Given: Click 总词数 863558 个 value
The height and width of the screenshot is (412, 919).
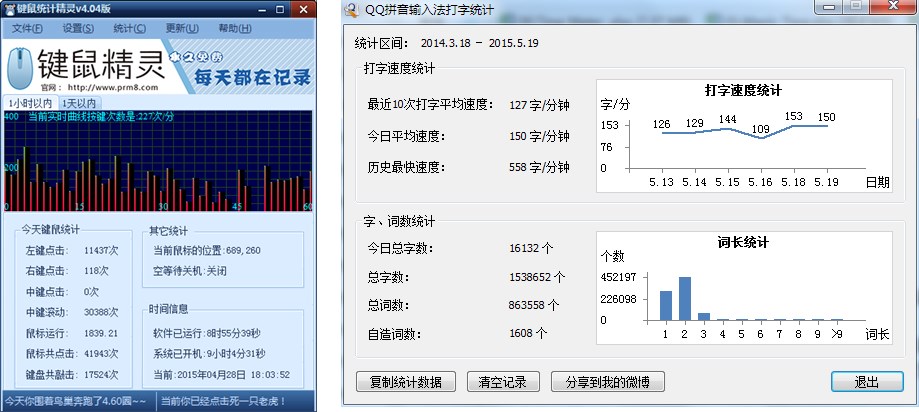Looking at the screenshot, I should 534,305.
